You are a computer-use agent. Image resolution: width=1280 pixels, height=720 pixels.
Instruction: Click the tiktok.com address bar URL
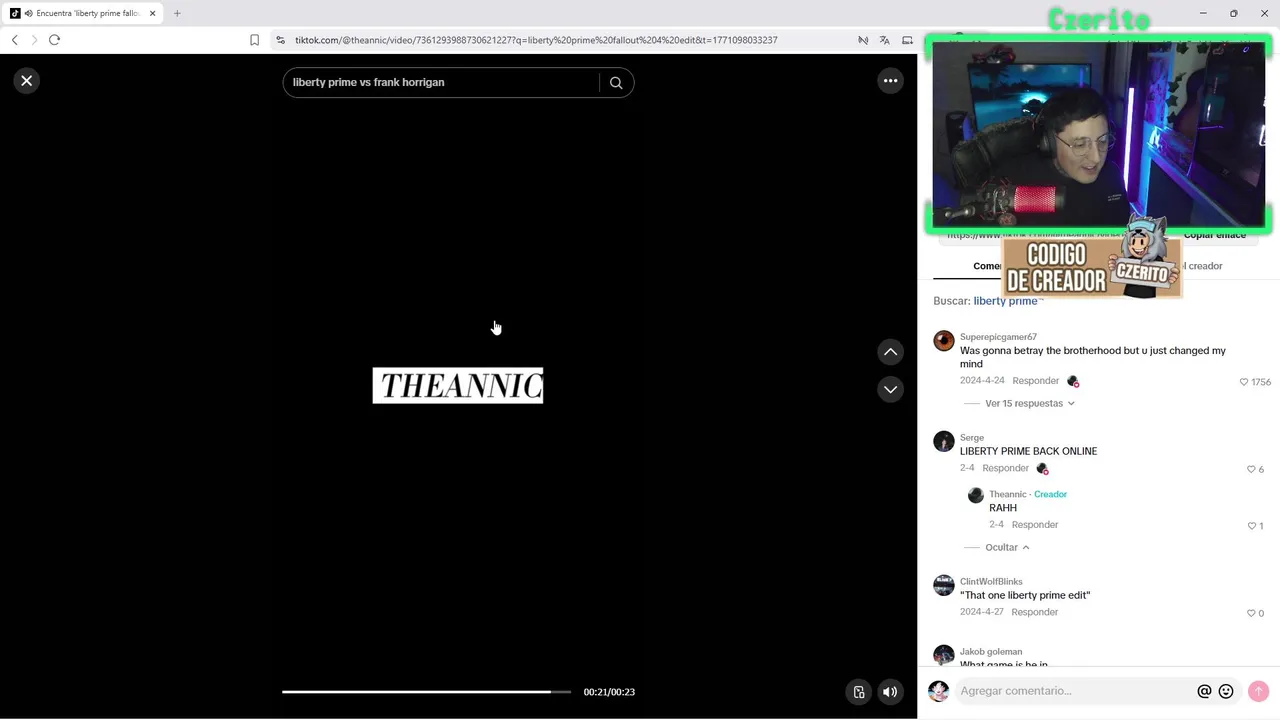pos(536,40)
